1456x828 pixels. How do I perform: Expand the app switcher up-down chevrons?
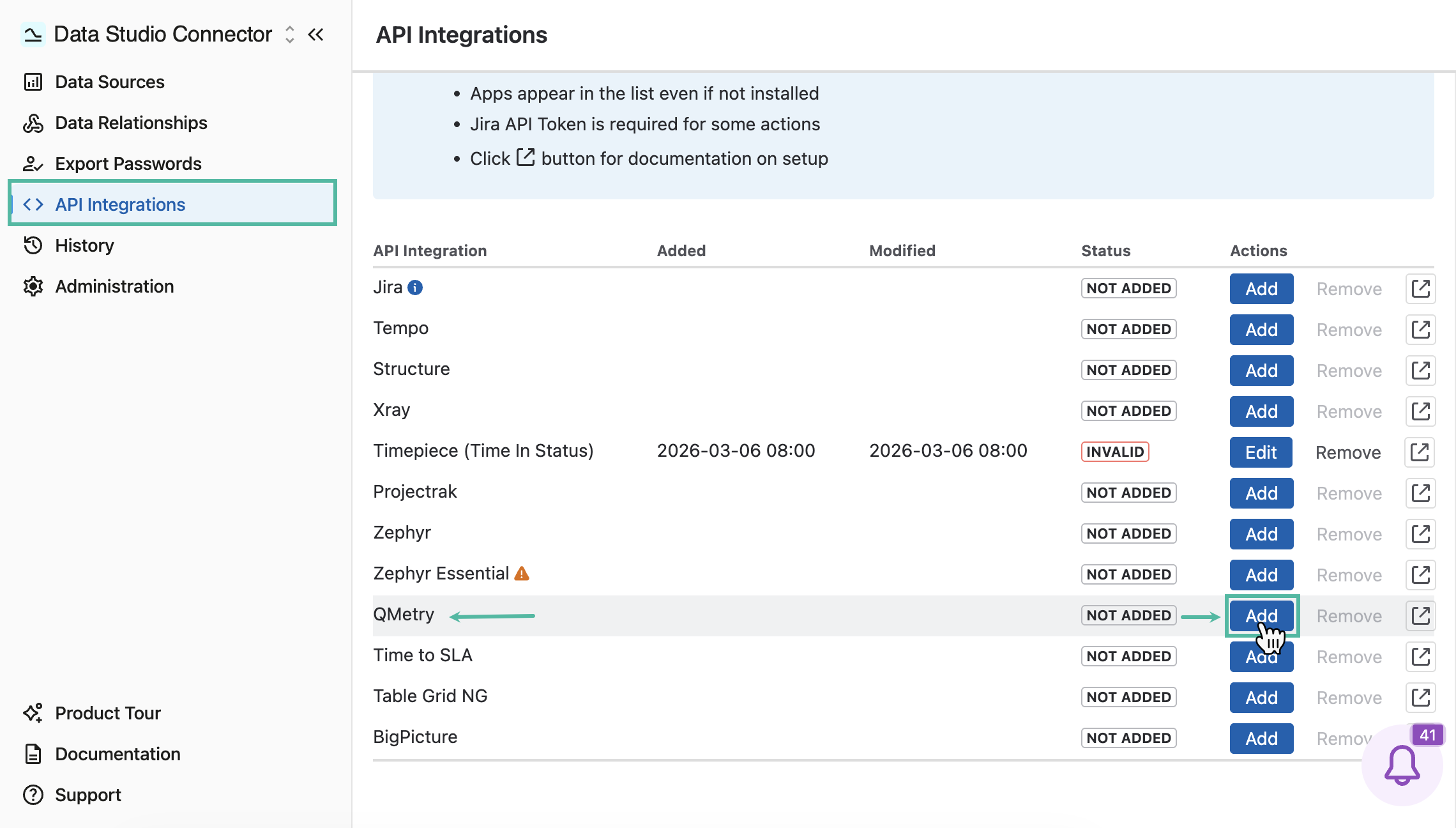[x=290, y=34]
